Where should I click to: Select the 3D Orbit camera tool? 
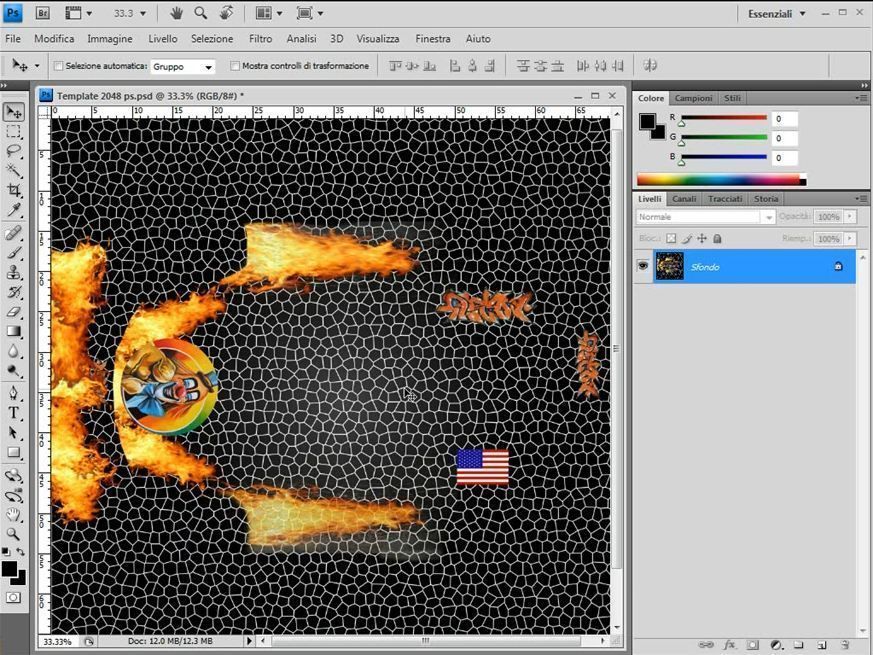14,495
